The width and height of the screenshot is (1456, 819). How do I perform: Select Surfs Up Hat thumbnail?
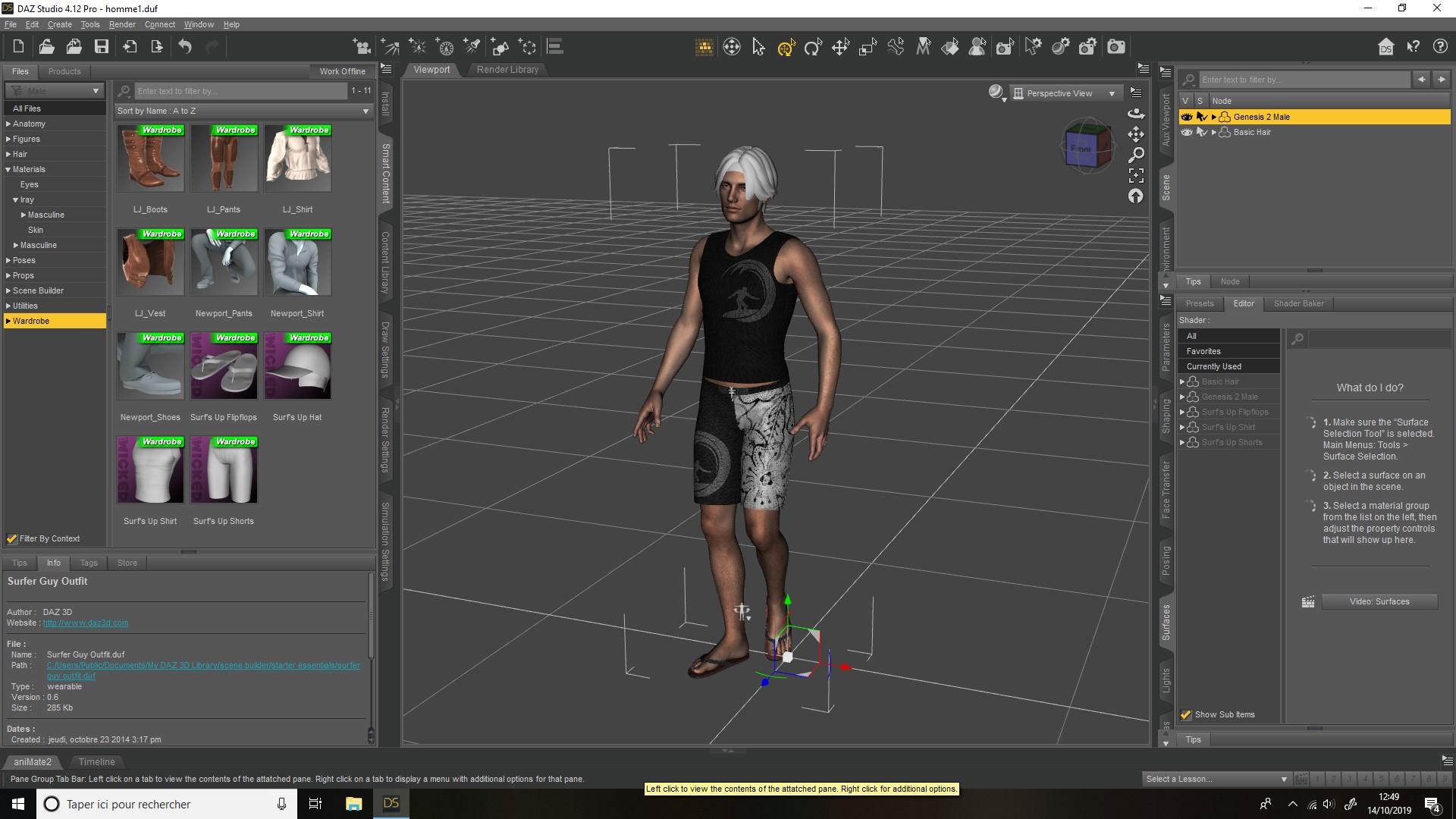297,366
